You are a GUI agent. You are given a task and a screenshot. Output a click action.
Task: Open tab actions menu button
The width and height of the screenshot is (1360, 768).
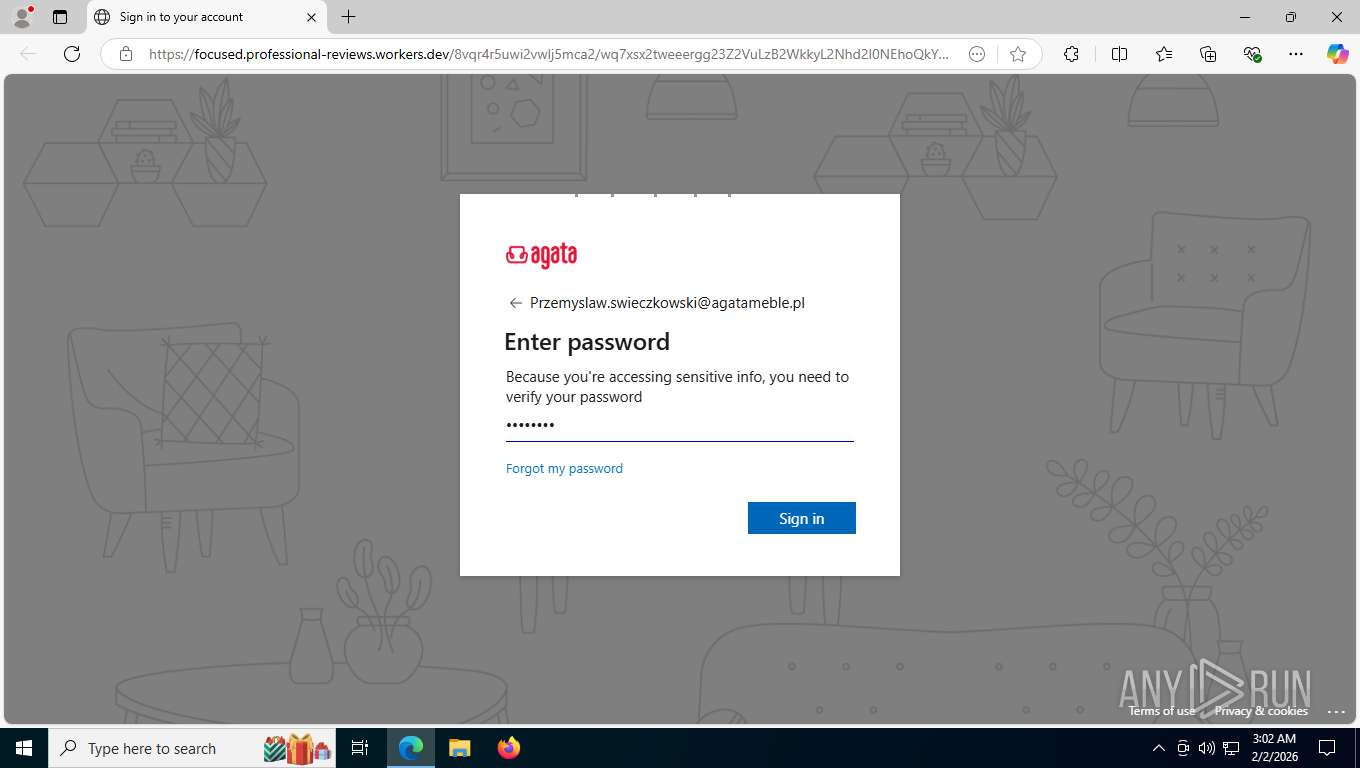coord(60,17)
